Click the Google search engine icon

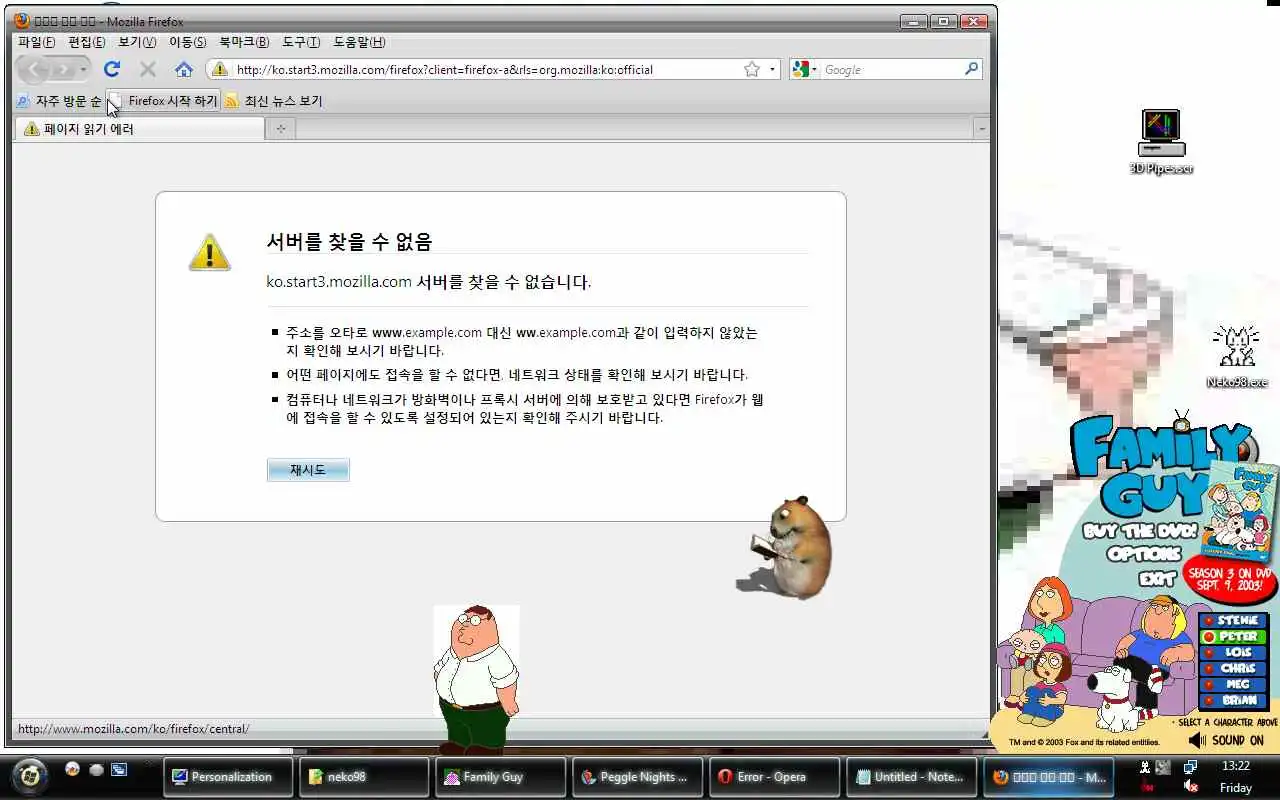tap(800, 69)
